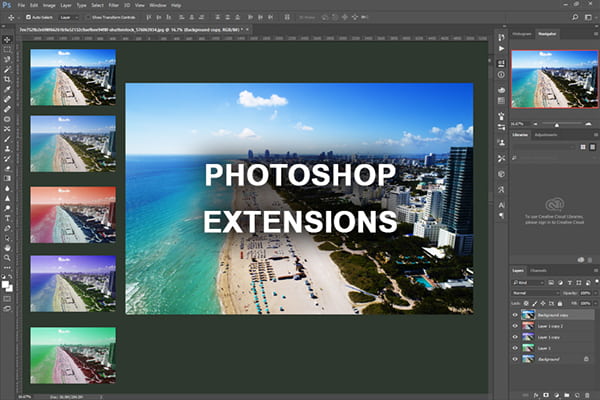Lock all padlock icon in Layers
Image resolution: width=600 pixels, height=400 pixels.
(x=560, y=304)
